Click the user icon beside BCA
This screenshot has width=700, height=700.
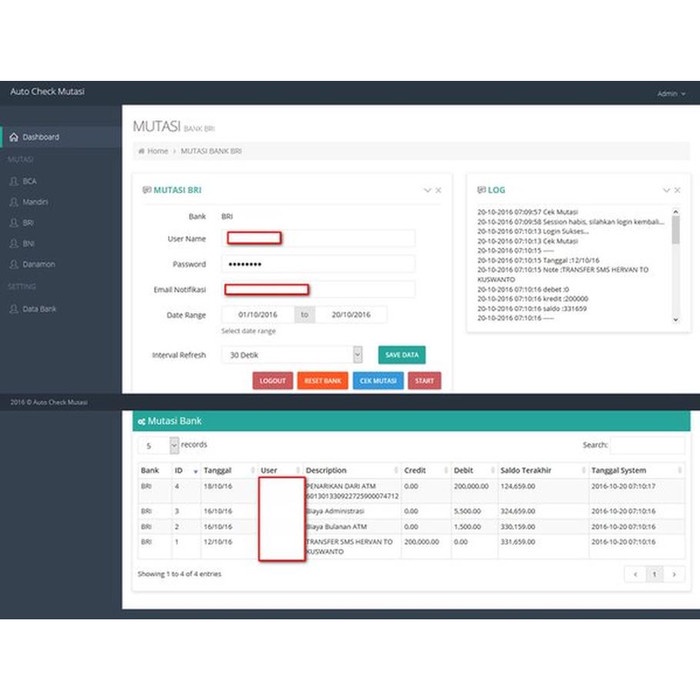coord(14,181)
